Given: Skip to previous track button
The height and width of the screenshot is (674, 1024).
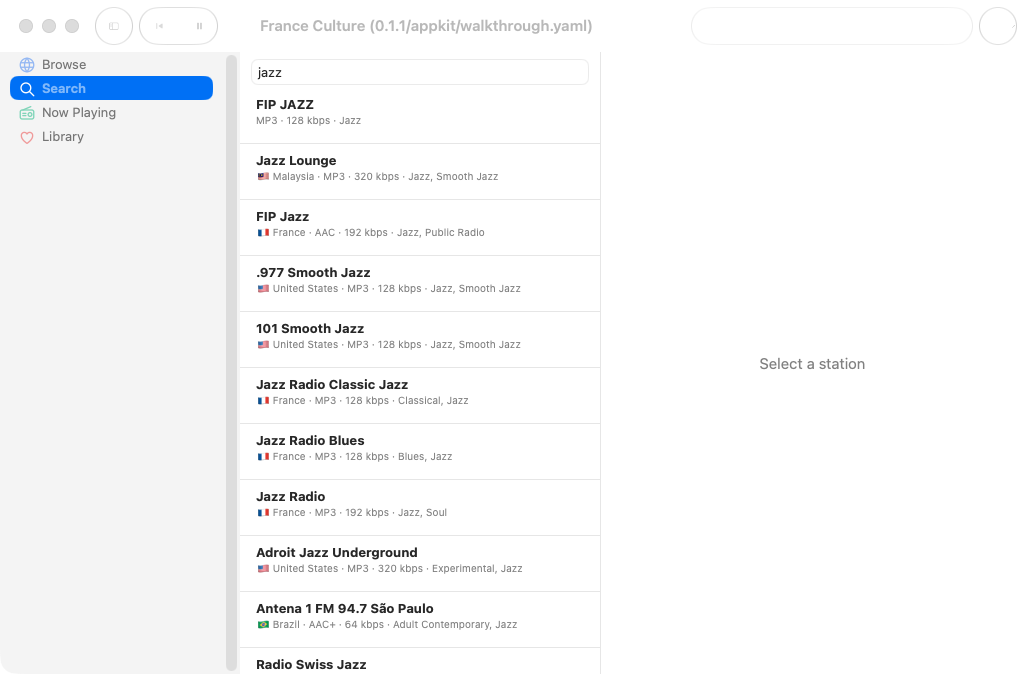Looking at the screenshot, I should pos(159,26).
